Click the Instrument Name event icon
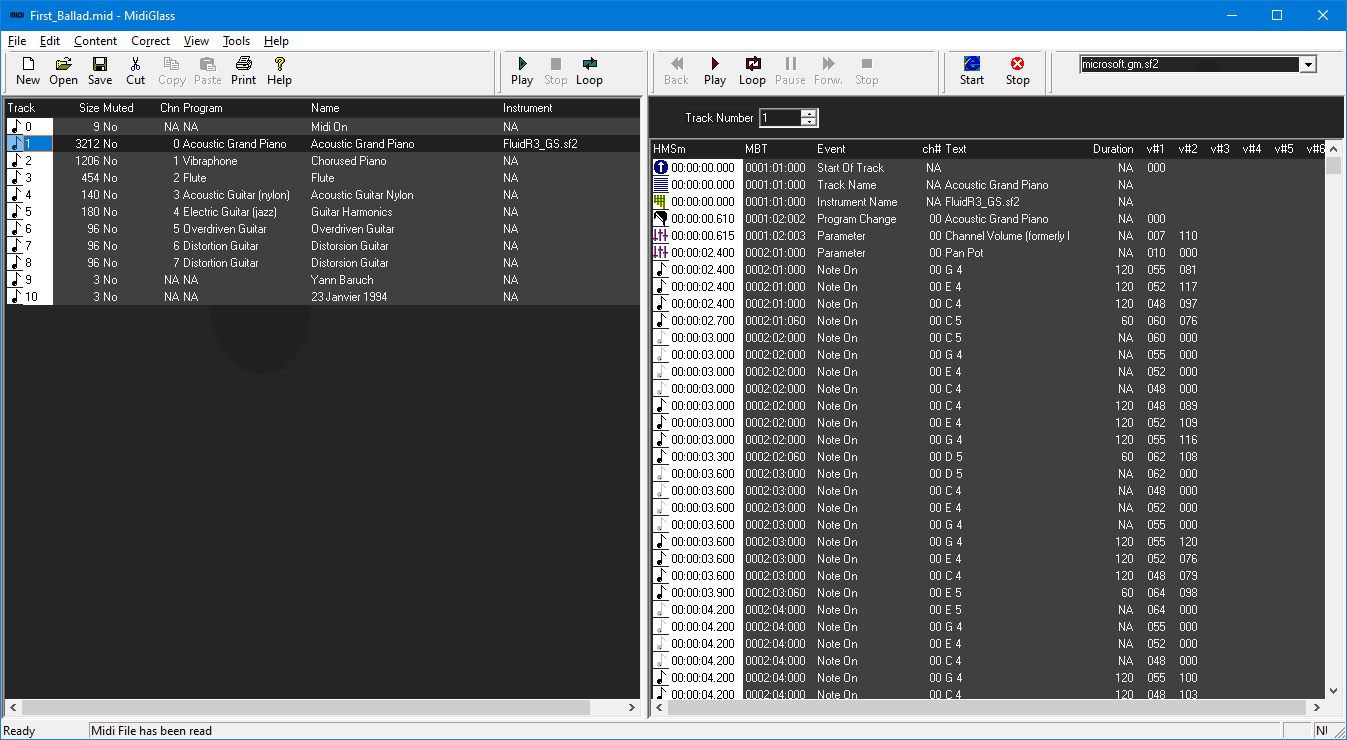The image size is (1347, 740). 660,202
